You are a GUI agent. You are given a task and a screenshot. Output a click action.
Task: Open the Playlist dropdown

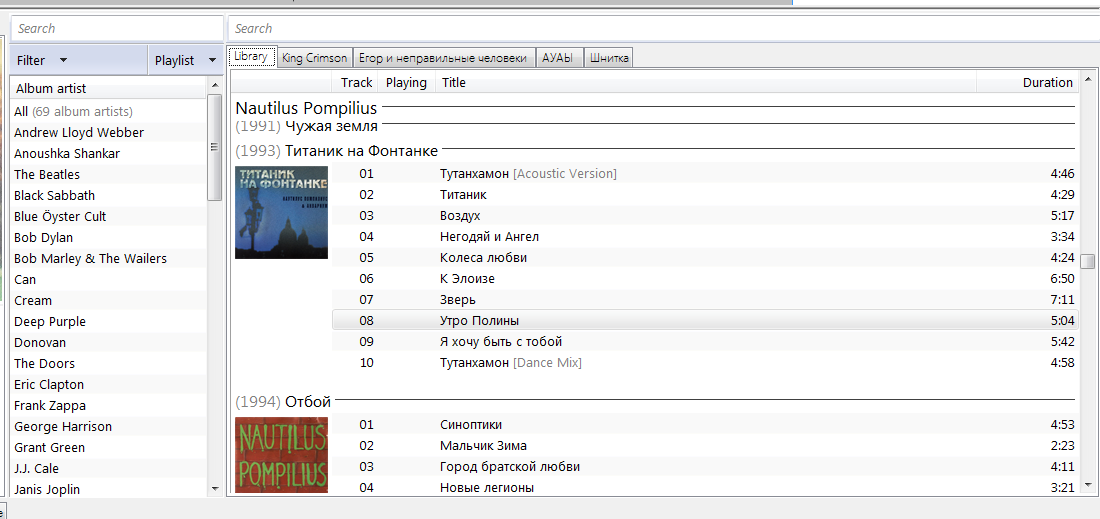(x=186, y=60)
